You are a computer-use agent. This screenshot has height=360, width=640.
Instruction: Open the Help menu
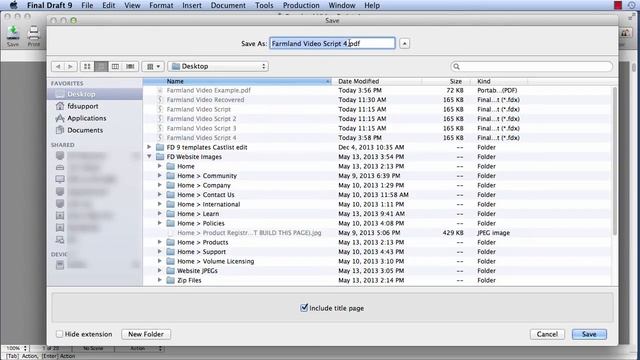click(x=372, y=5)
